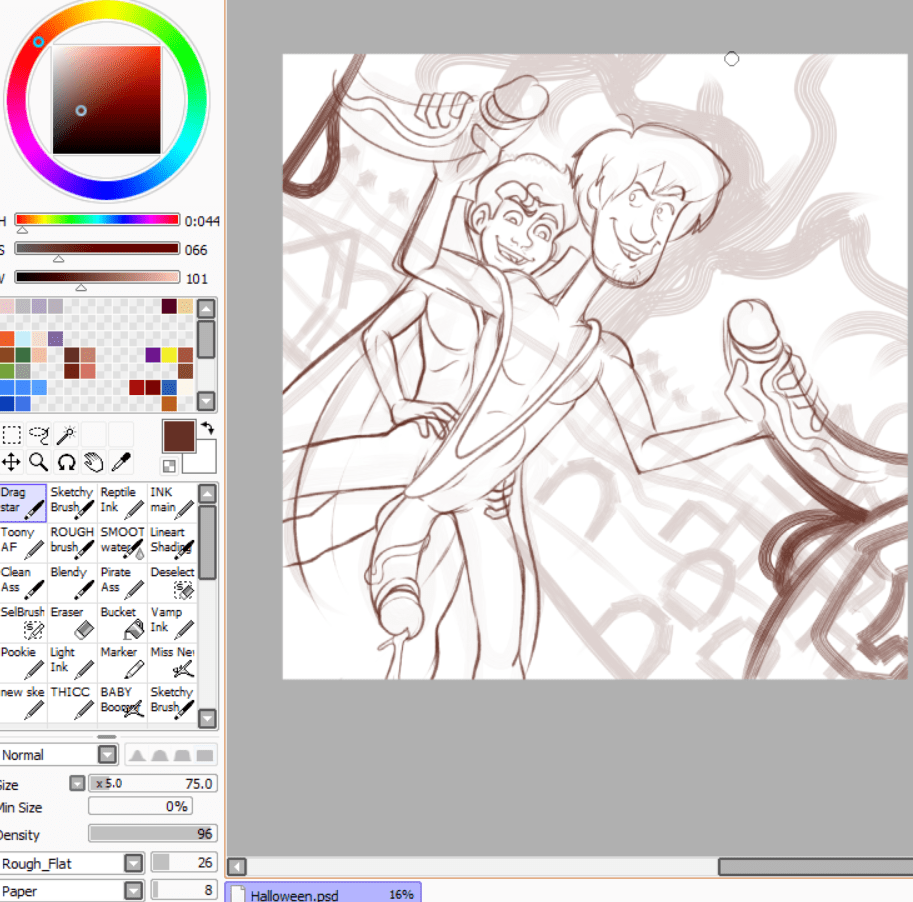
Task: Open the Rough_Flat brush shape dropdown
Action: [x=133, y=863]
